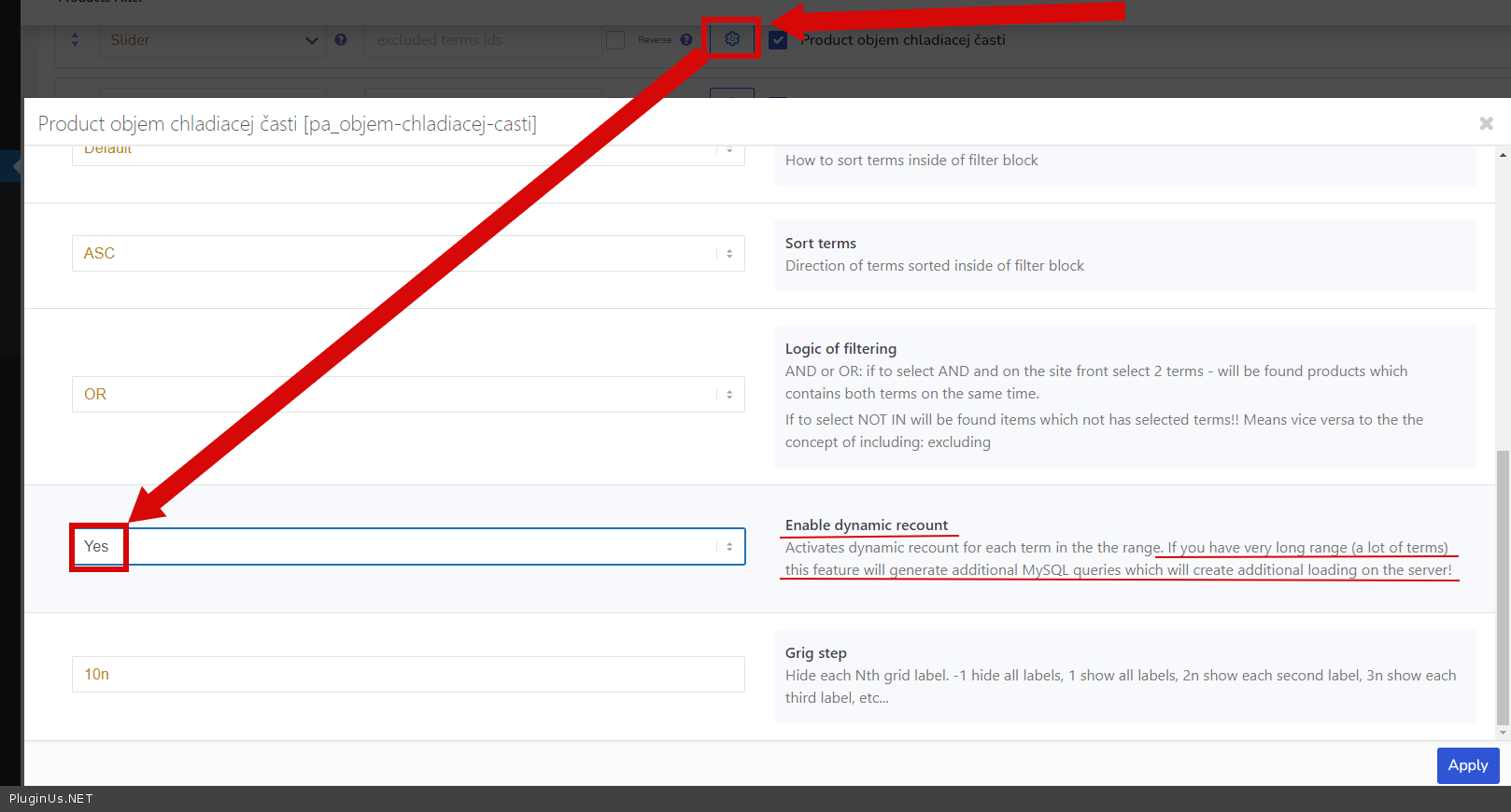Click the popup vertical scrollbar thumb
Viewport: 1511px width, 812px height.
coord(1503,588)
